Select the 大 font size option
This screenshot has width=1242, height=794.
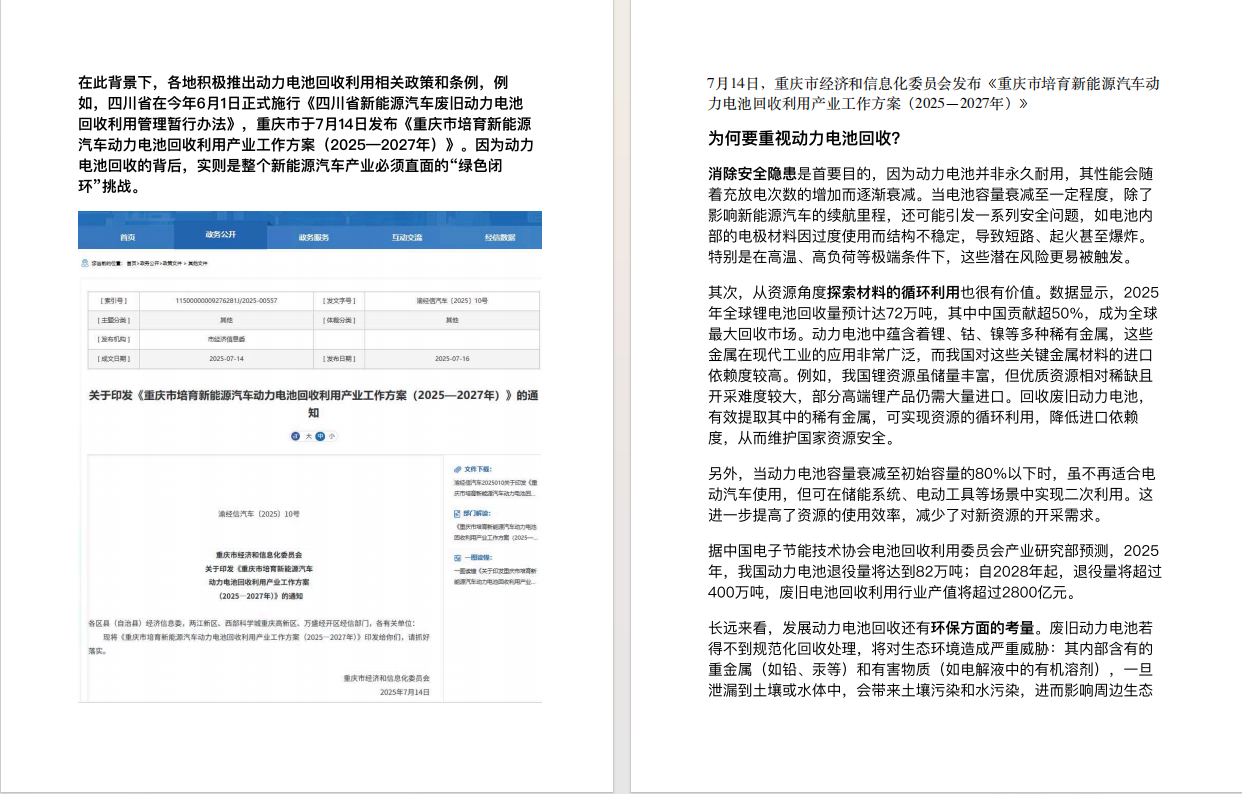309,436
